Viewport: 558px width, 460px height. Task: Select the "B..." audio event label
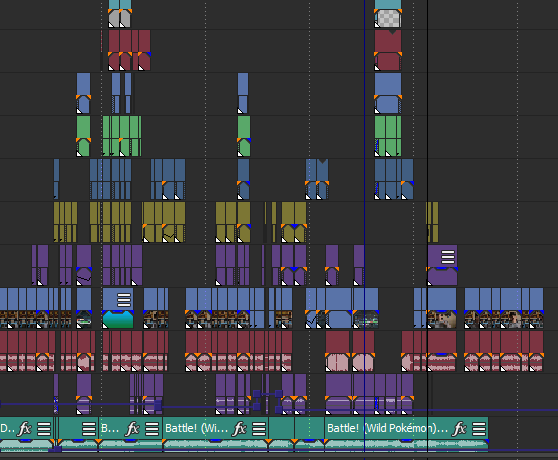[110, 428]
